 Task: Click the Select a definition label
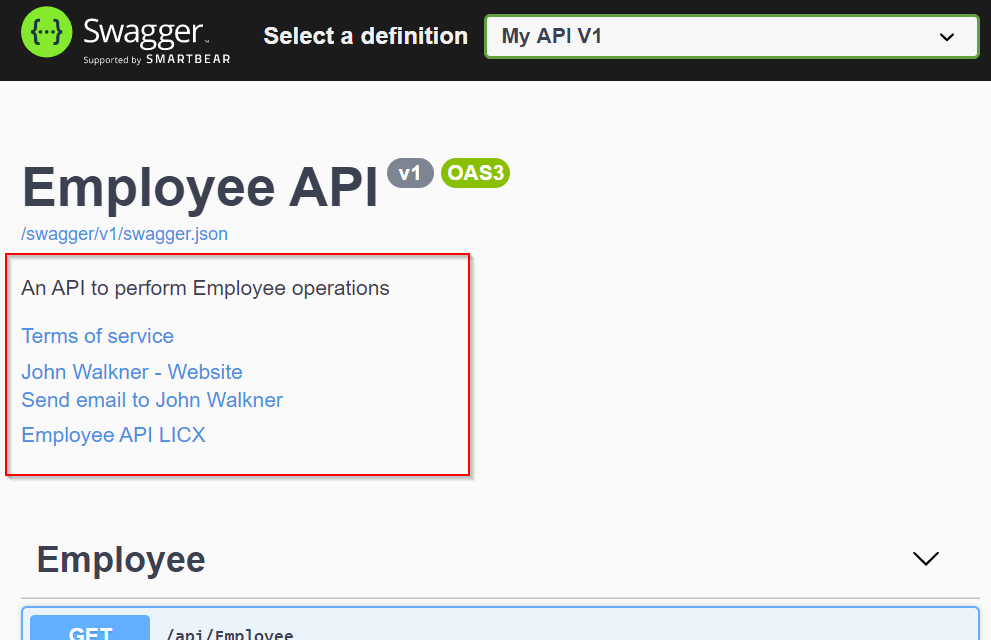(365, 37)
